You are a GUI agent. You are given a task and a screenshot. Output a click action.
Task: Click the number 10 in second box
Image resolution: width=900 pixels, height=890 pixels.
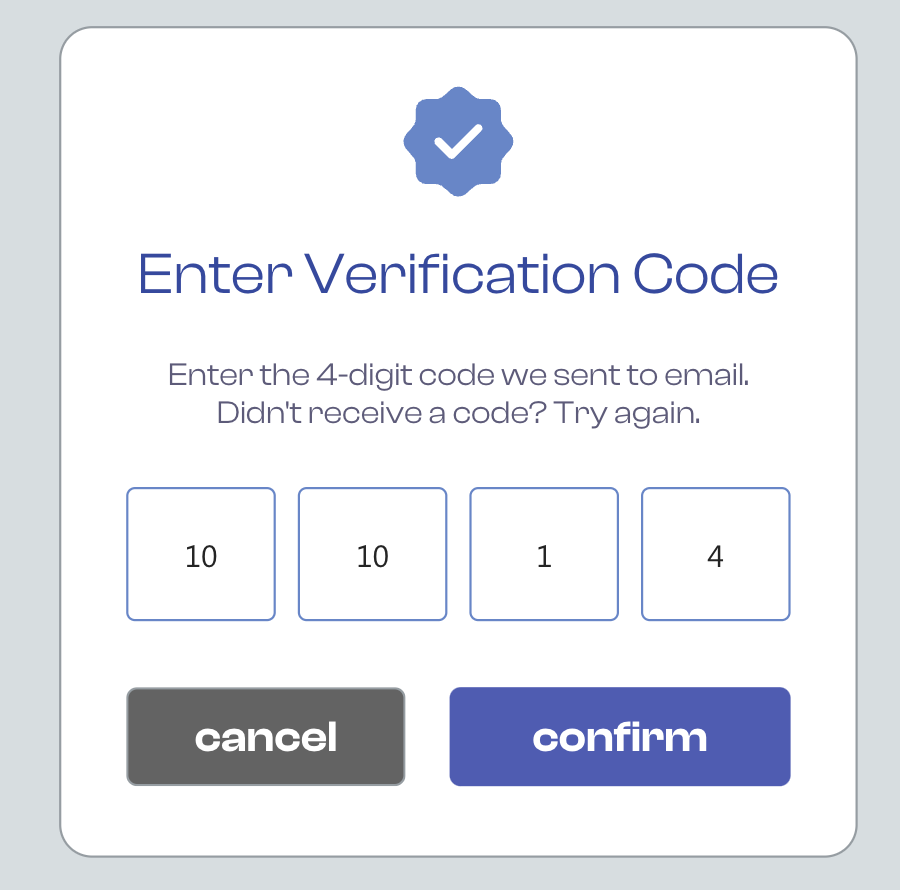tap(372, 556)
